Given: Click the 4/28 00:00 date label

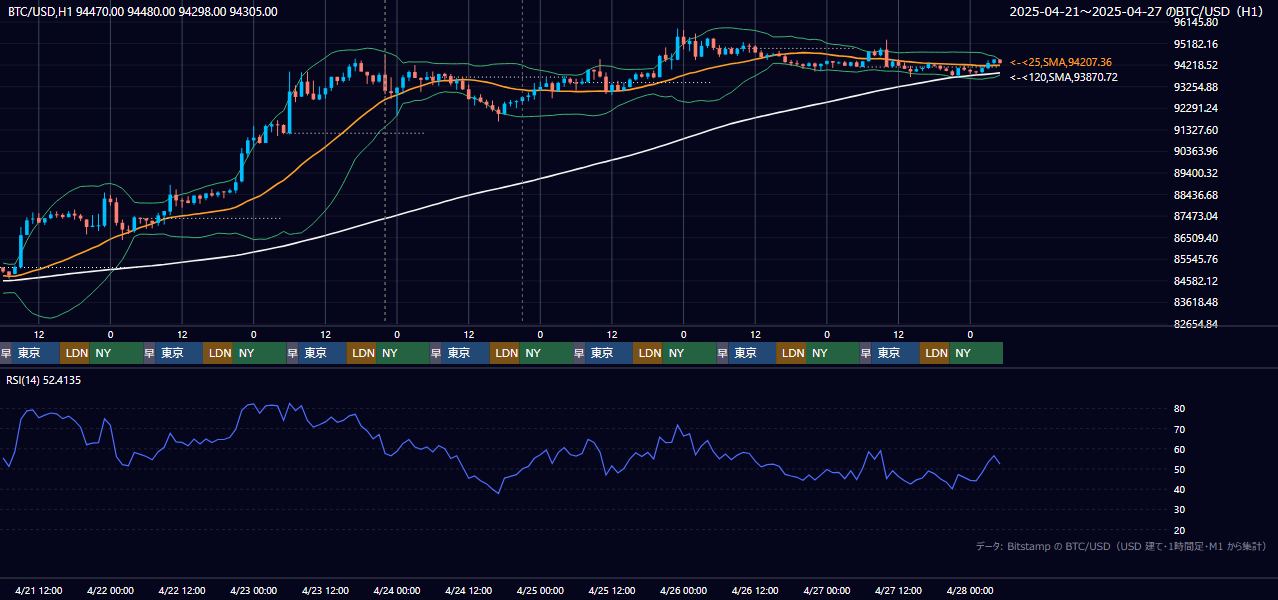Looking at the screenshot, I should tap(970, 590).
